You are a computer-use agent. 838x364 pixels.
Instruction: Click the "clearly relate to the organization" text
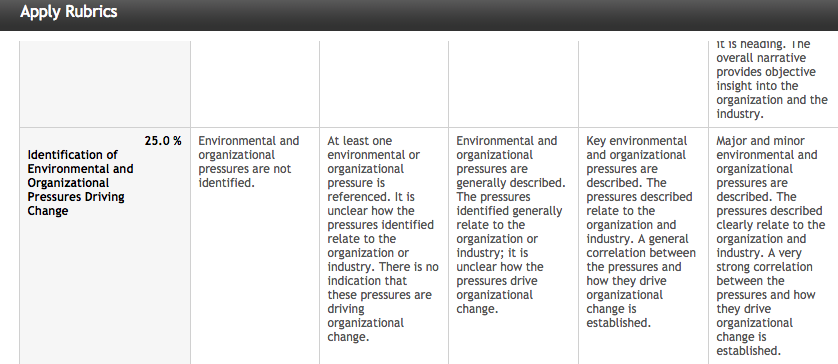[771, 232]
